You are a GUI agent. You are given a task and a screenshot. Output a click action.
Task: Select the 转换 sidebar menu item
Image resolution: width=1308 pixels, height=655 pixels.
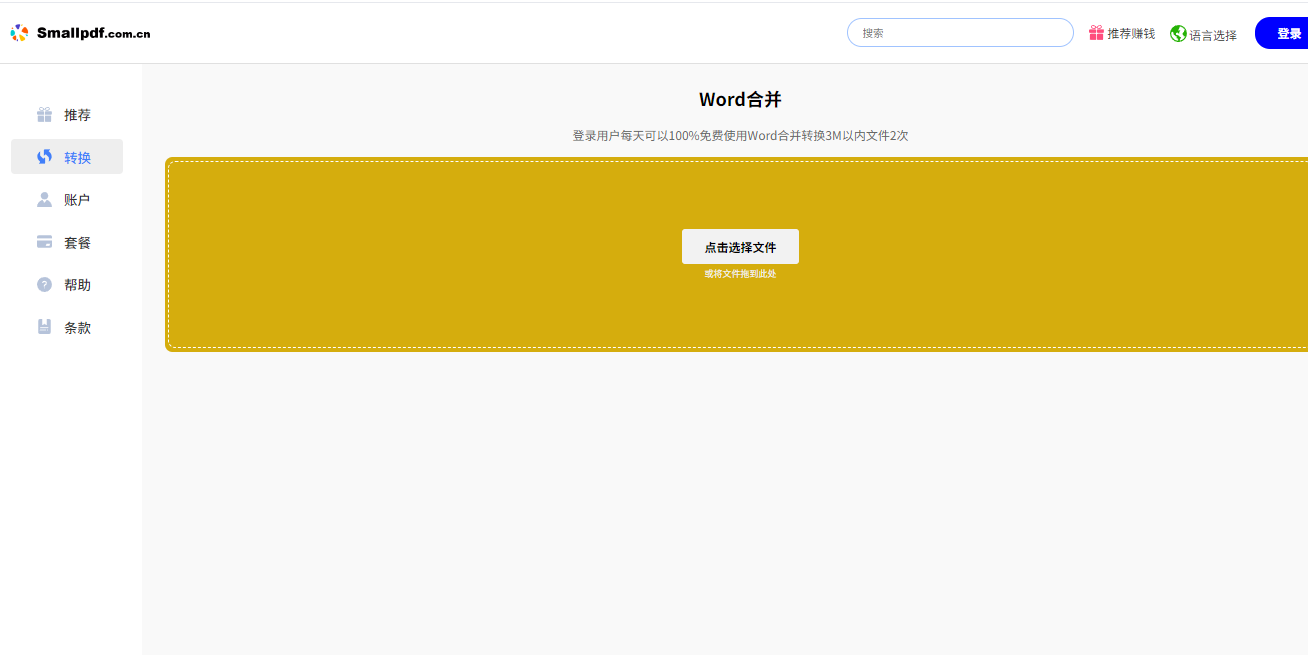[x=77, y=158]
